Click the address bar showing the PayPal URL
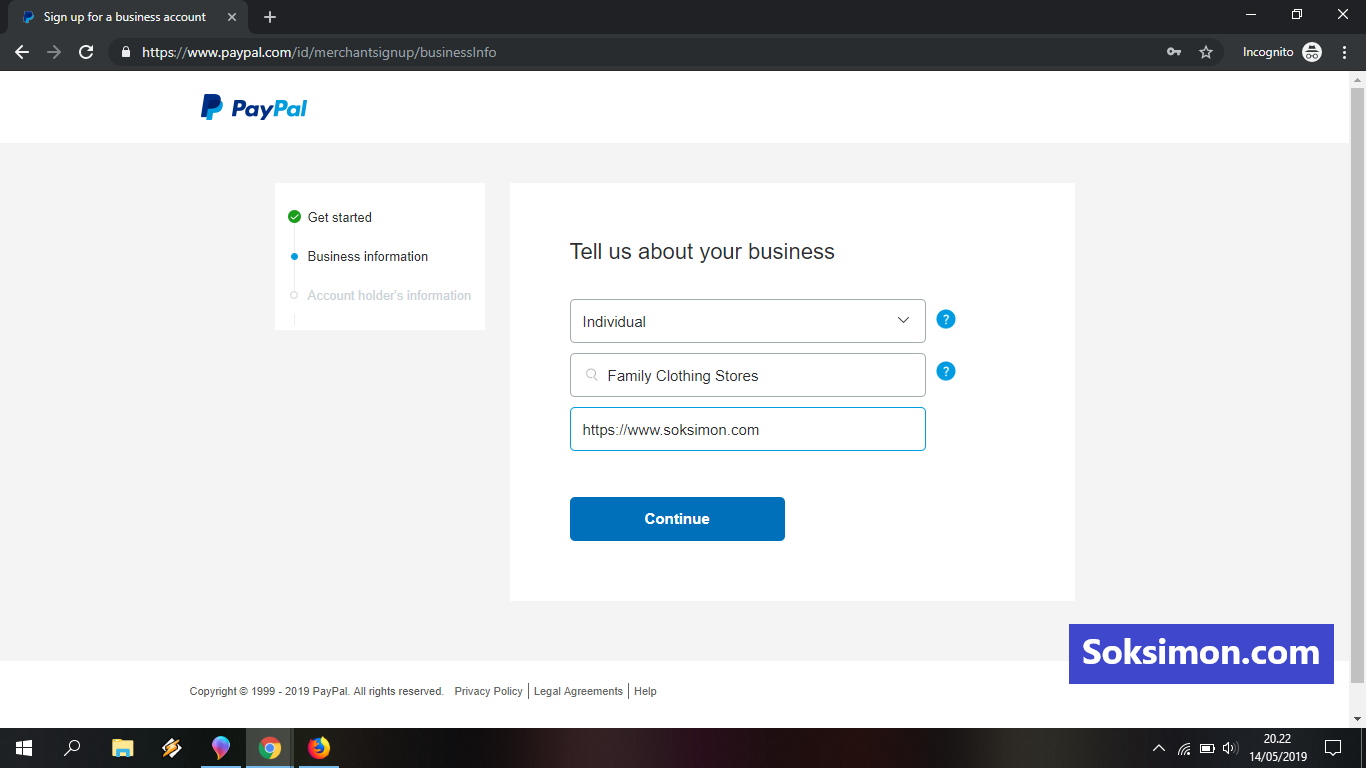This screenshot has width=1366, height=768. click(640, 52)
